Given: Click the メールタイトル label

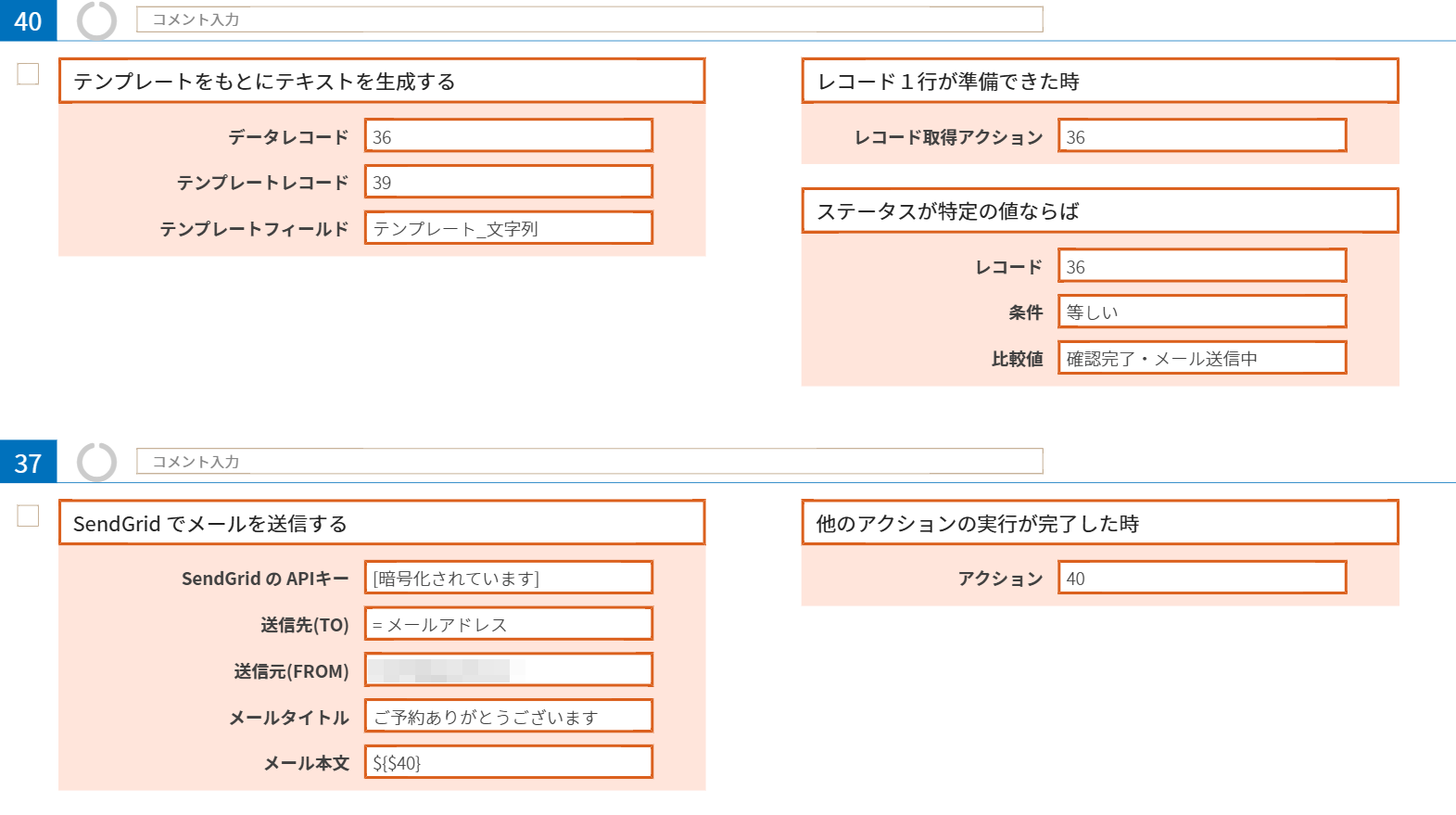Looking at the screenshot, I should (289, 718).
